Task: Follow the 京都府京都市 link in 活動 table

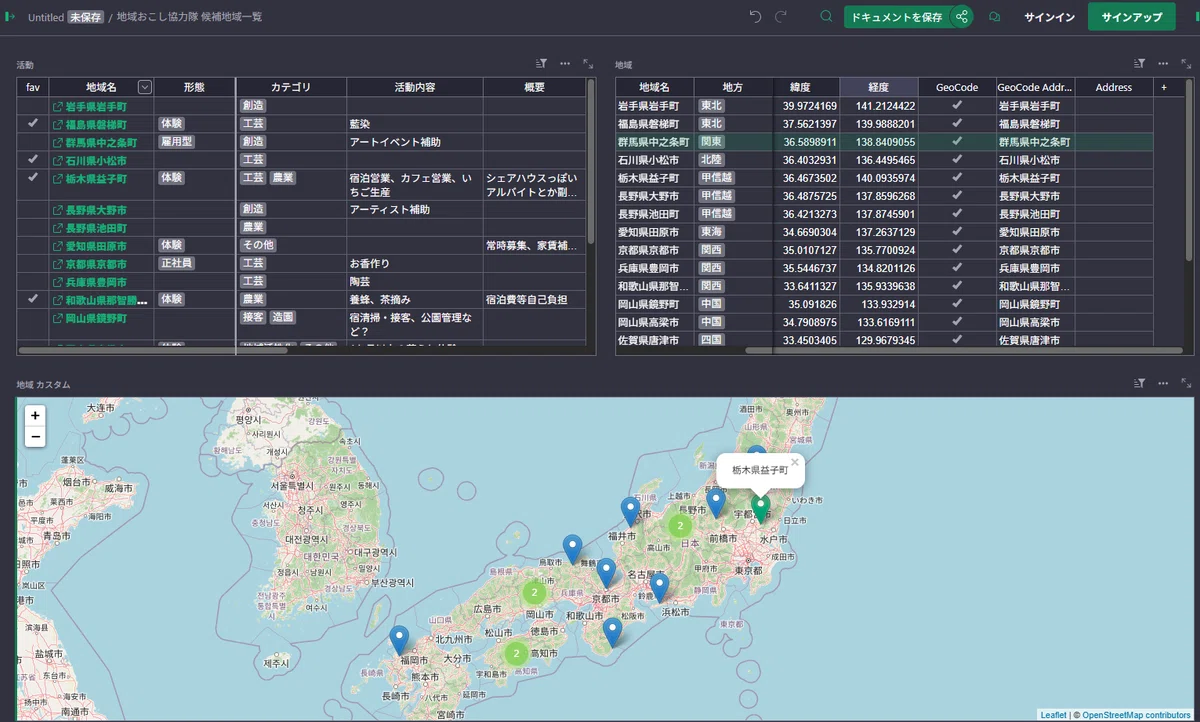Action: (x=96, y=264)
